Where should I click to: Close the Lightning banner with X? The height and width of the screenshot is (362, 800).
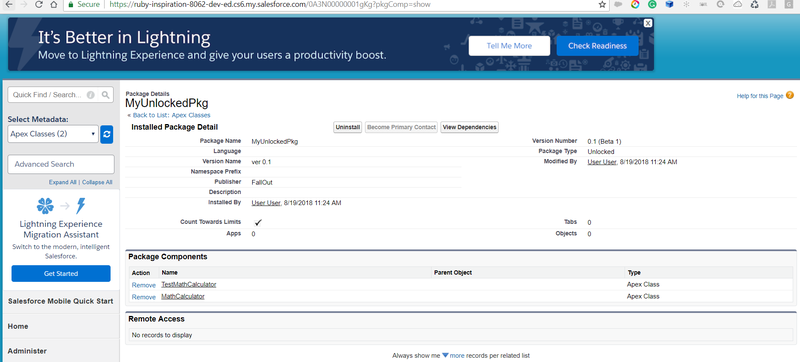[x=647, y=23]
